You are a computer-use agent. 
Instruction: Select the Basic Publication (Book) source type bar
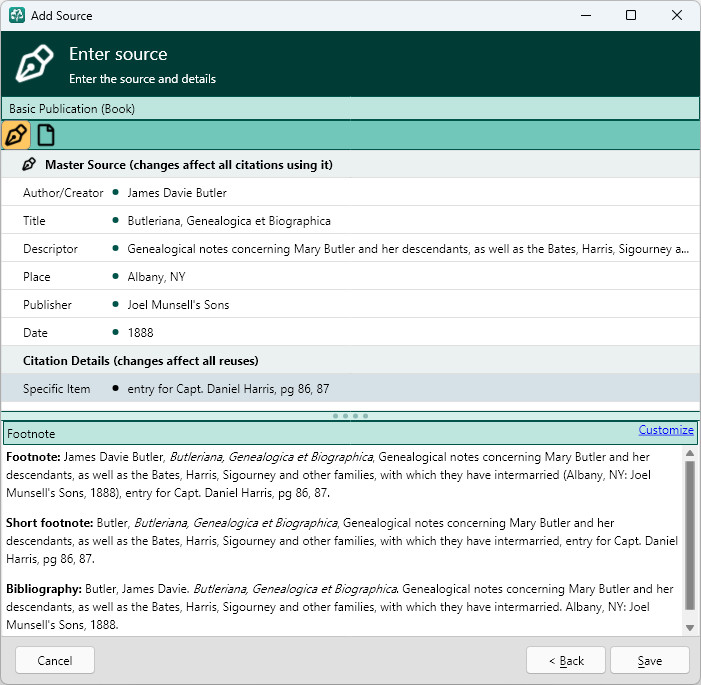tap(350, 109)
